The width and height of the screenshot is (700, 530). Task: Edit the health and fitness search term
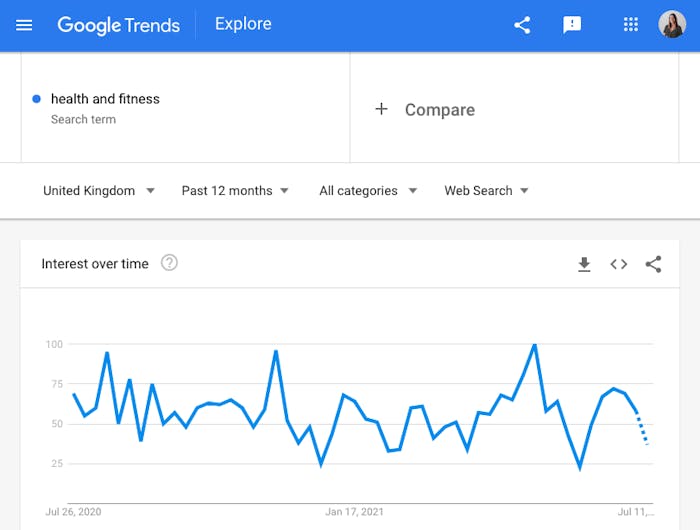(x=105, y=99)
